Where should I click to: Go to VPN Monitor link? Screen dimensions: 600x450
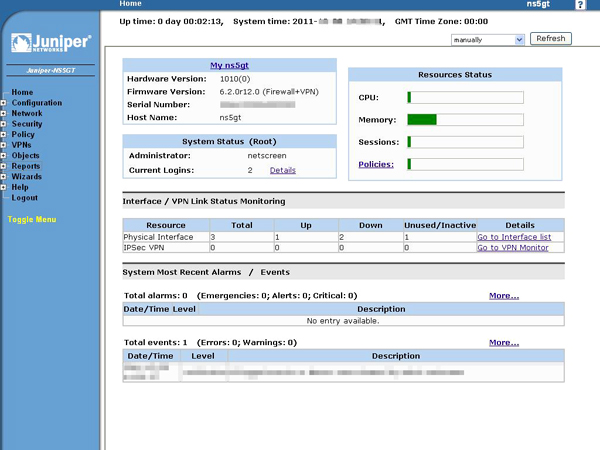pyautogui.click(x=513, y=248)
